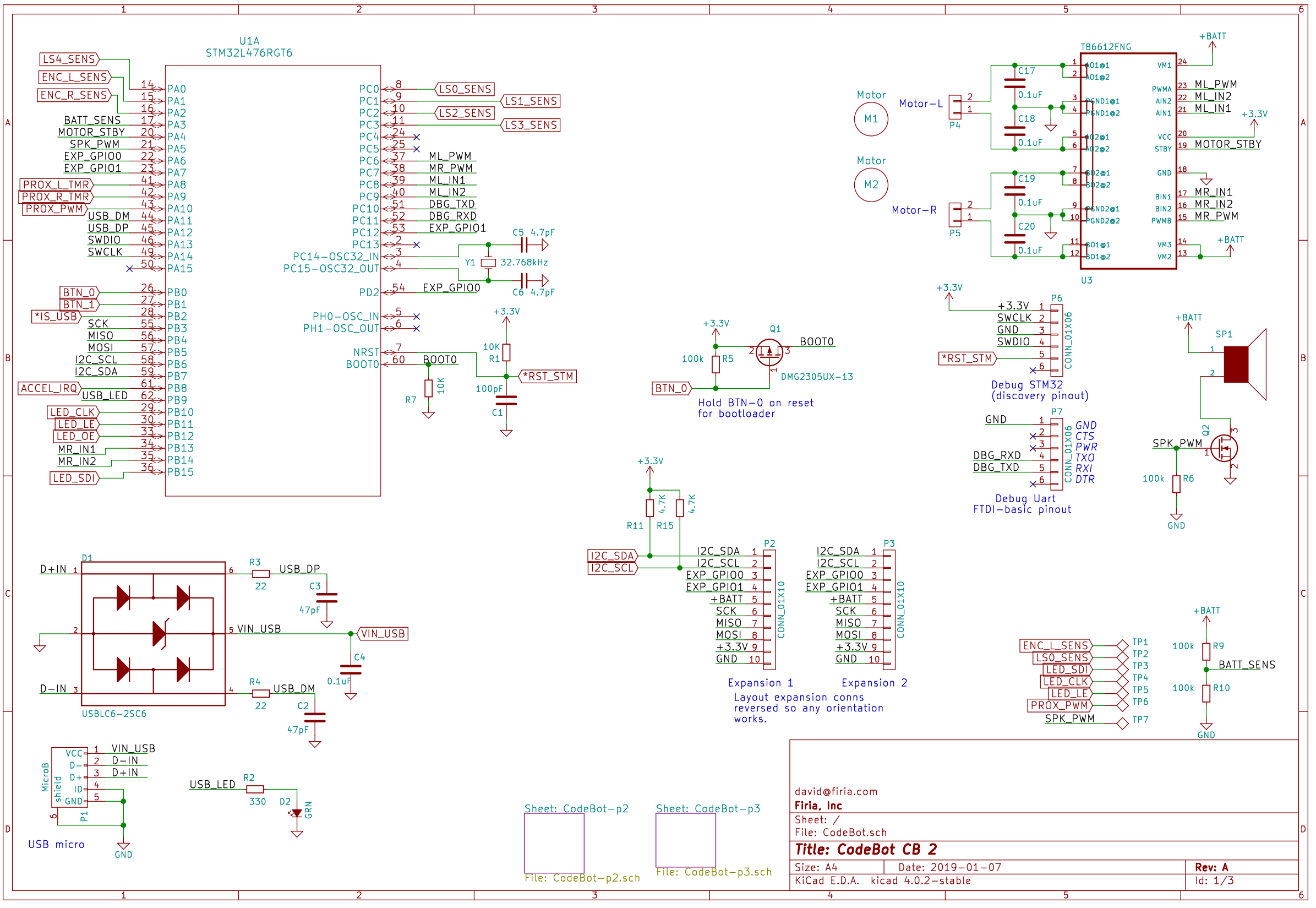Select the Motor-R label near P5
The height and width of the screenshot is (908, 1316).
(x=914, y=210)
